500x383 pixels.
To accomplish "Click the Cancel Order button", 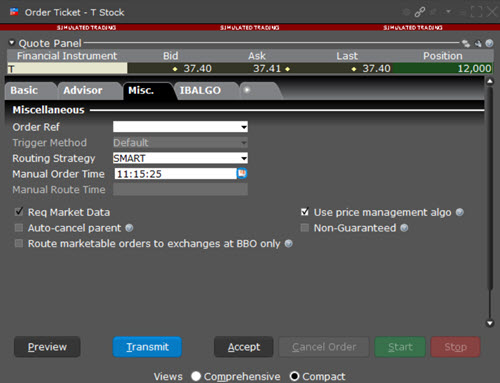I will 324,347.
